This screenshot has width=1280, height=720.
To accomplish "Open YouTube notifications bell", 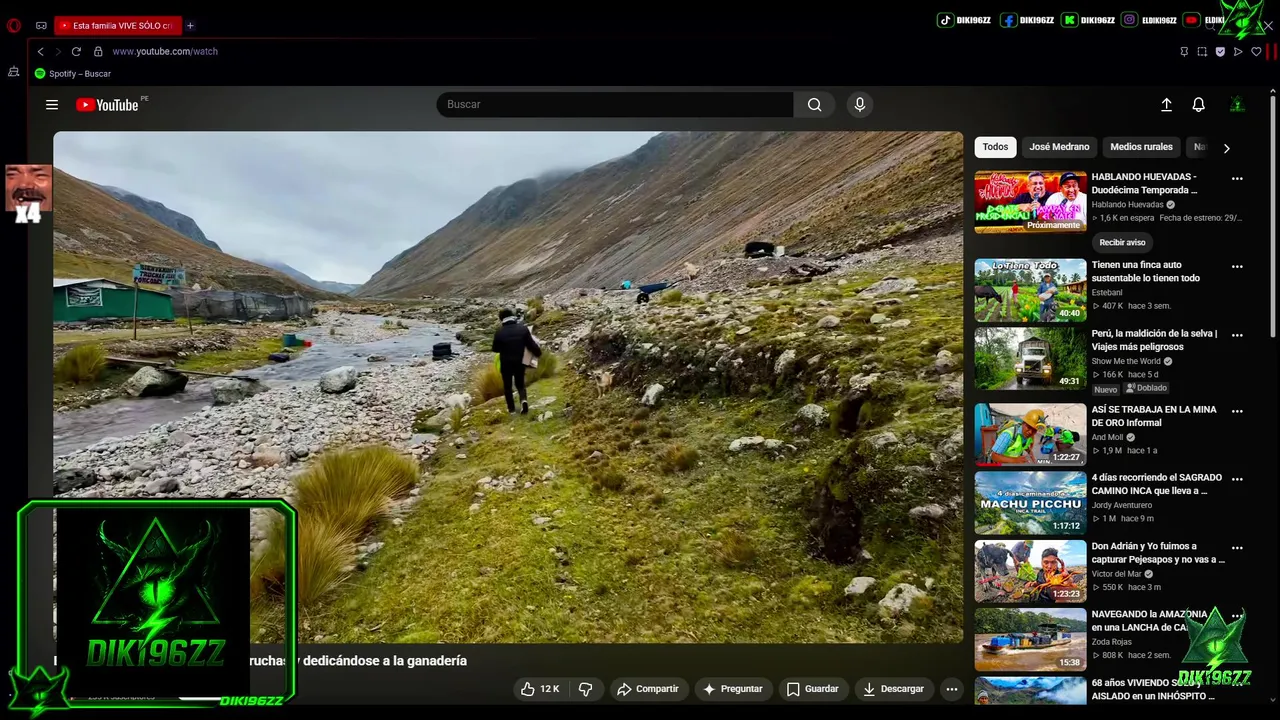I will 1198,104.
